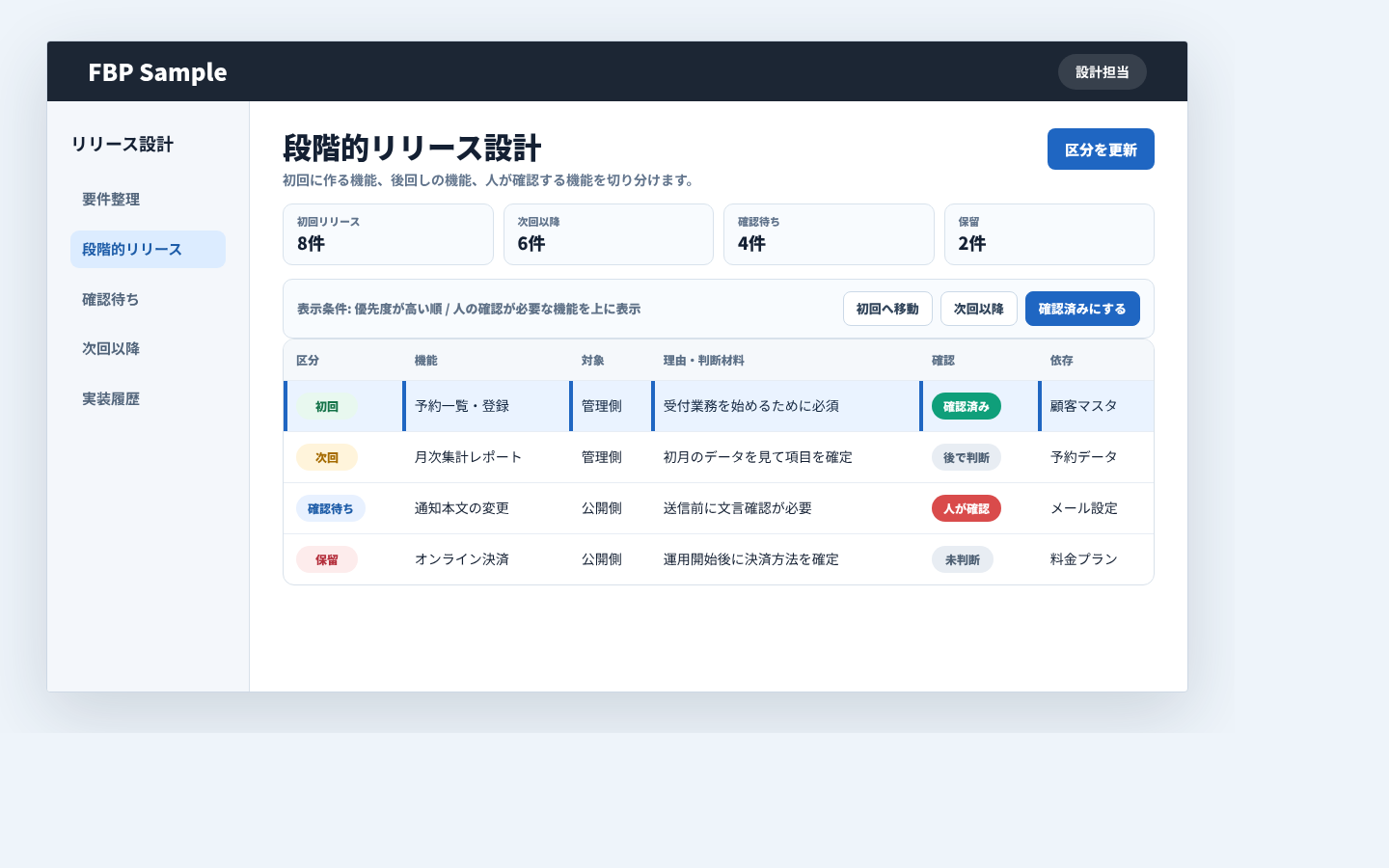Click 管理側 in the 予約一覧・登録 row

coord(602,406)
